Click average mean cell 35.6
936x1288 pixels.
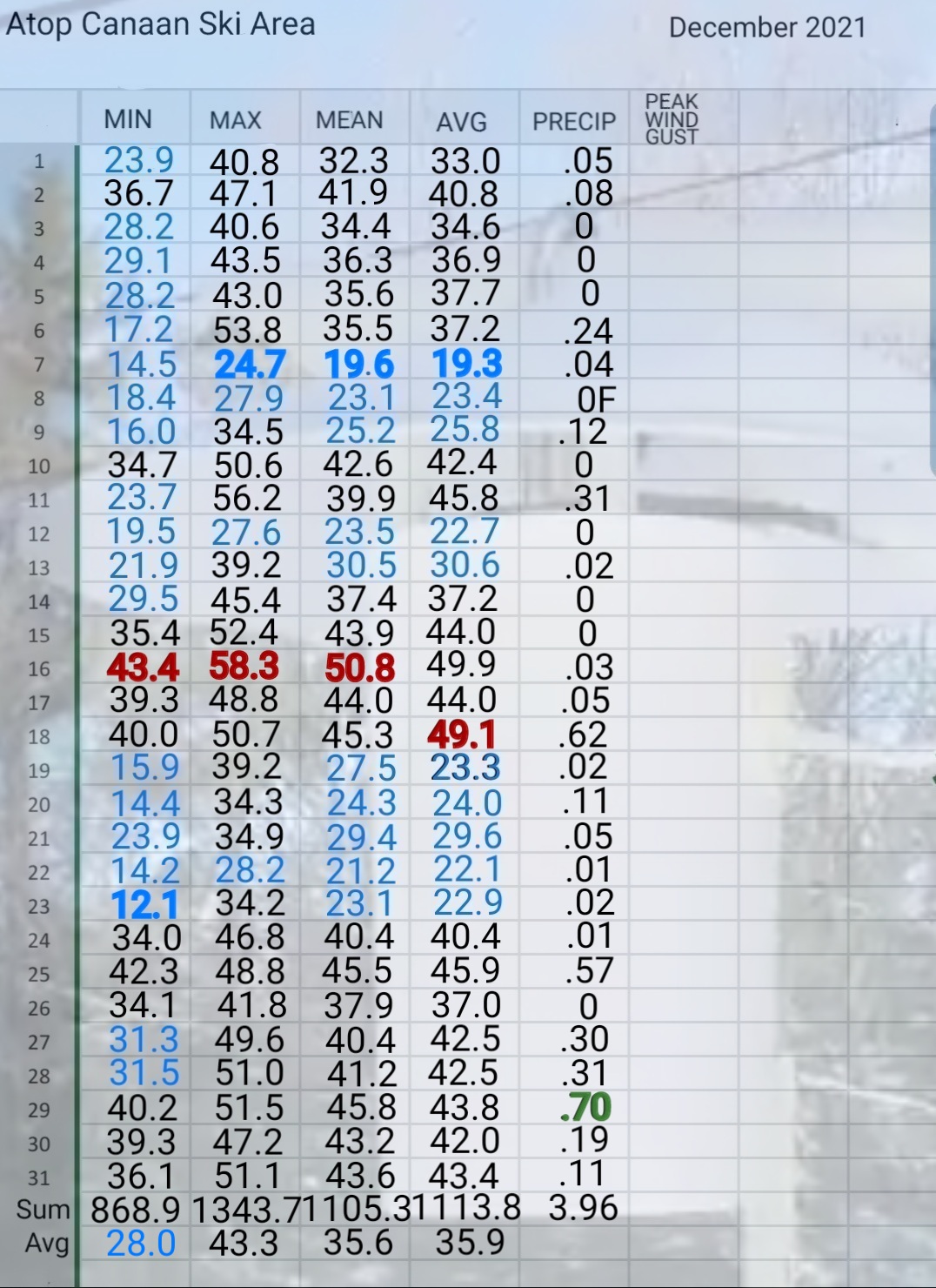358,1243
